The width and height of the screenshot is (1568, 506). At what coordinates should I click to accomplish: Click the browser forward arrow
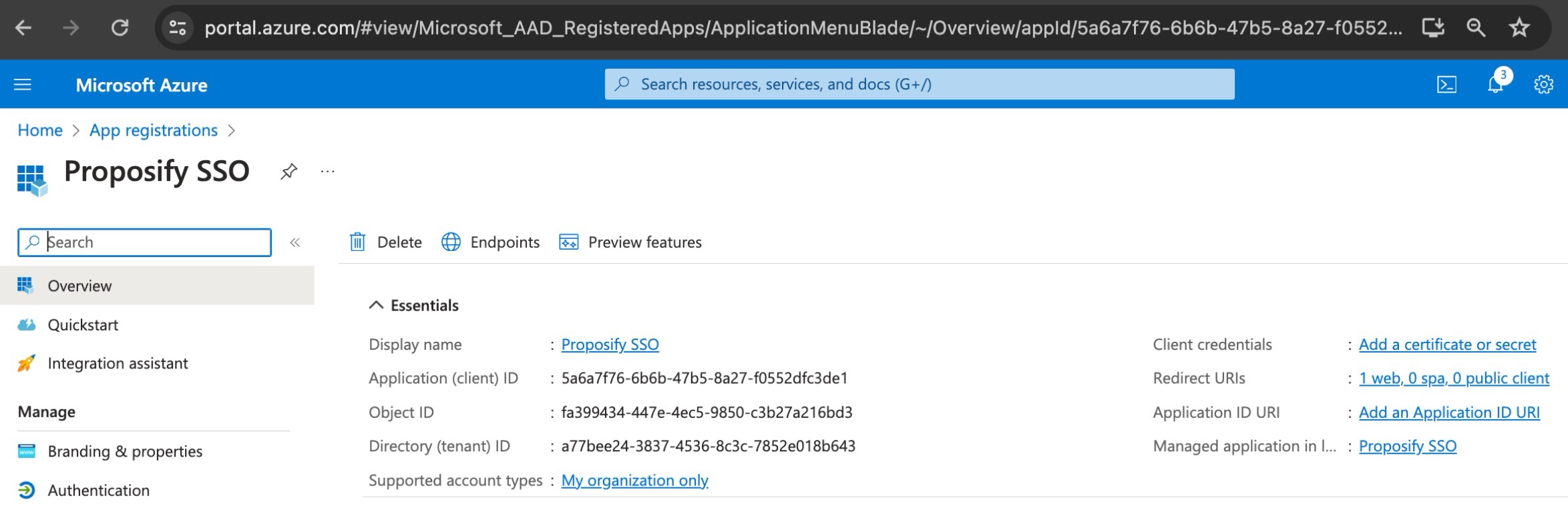click(x=71, y=27)
